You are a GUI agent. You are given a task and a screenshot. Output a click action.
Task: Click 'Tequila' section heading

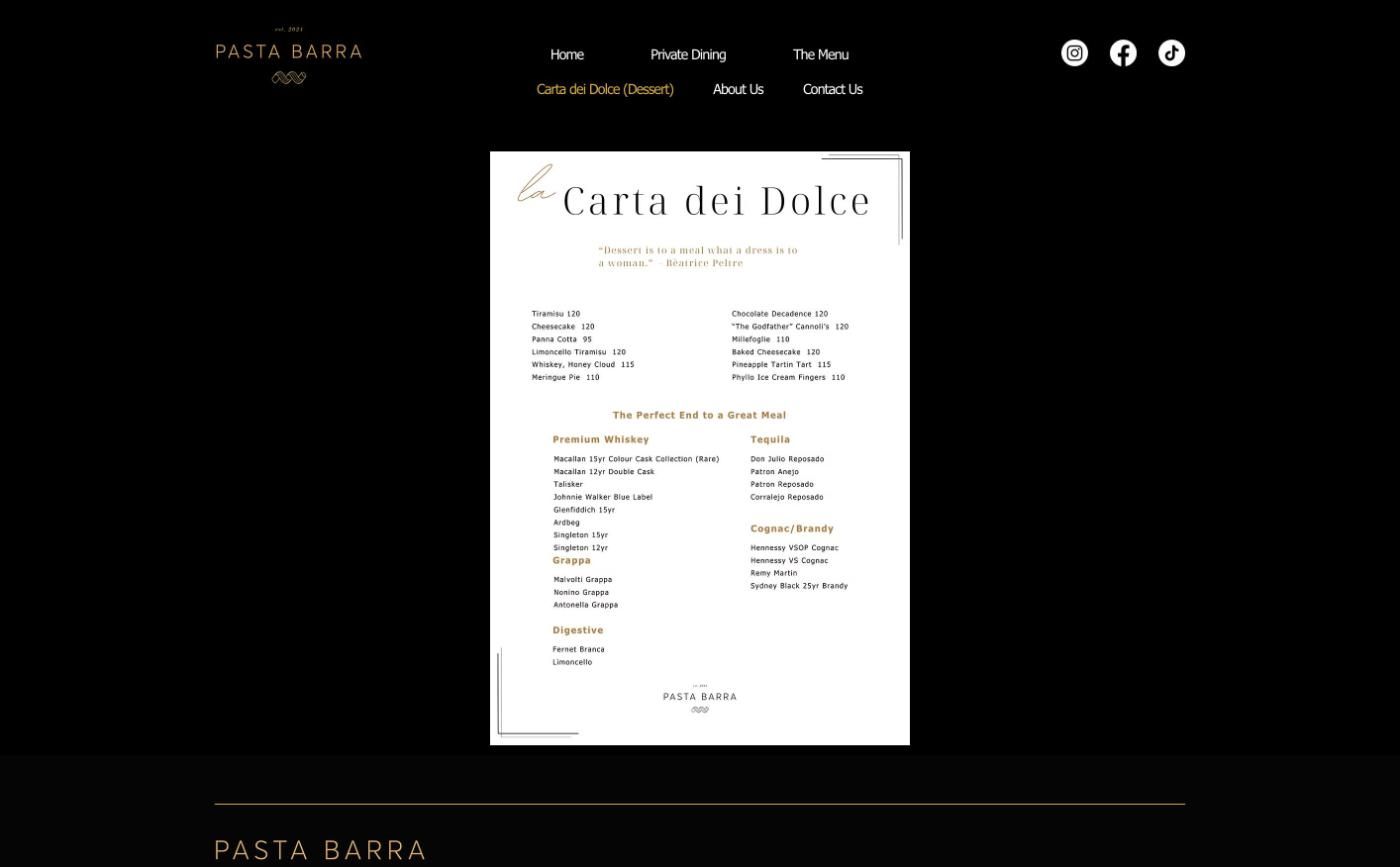pyautogui.click(x=770, y=439)
